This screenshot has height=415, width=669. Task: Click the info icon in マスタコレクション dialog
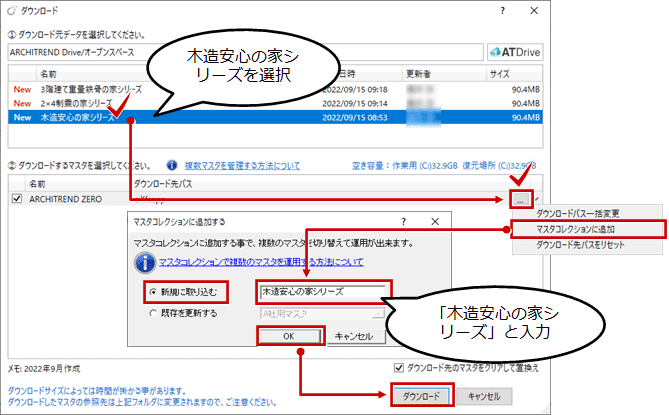[145, 262]
